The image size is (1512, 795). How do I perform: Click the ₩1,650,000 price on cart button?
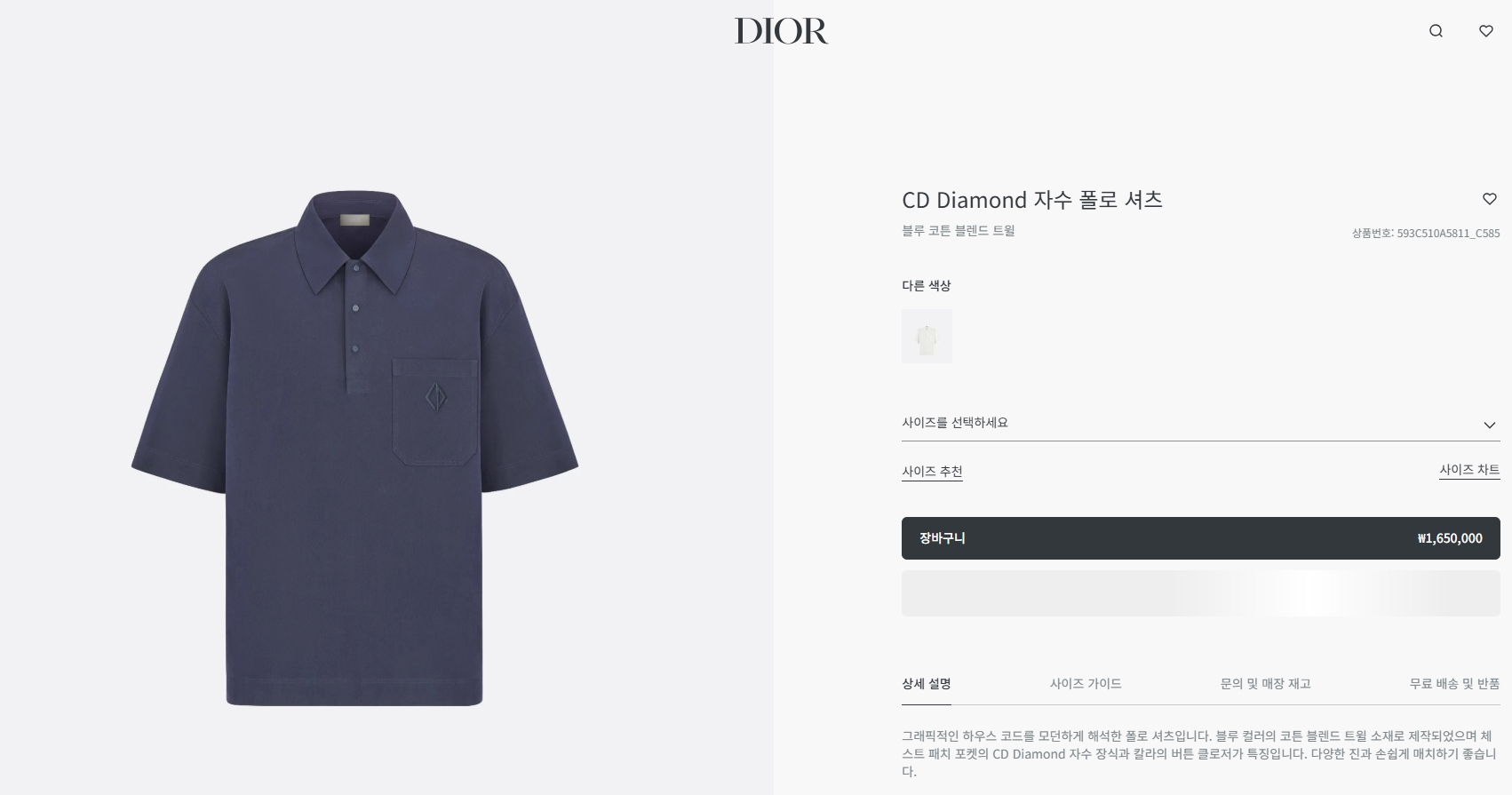pos(1450,538)
